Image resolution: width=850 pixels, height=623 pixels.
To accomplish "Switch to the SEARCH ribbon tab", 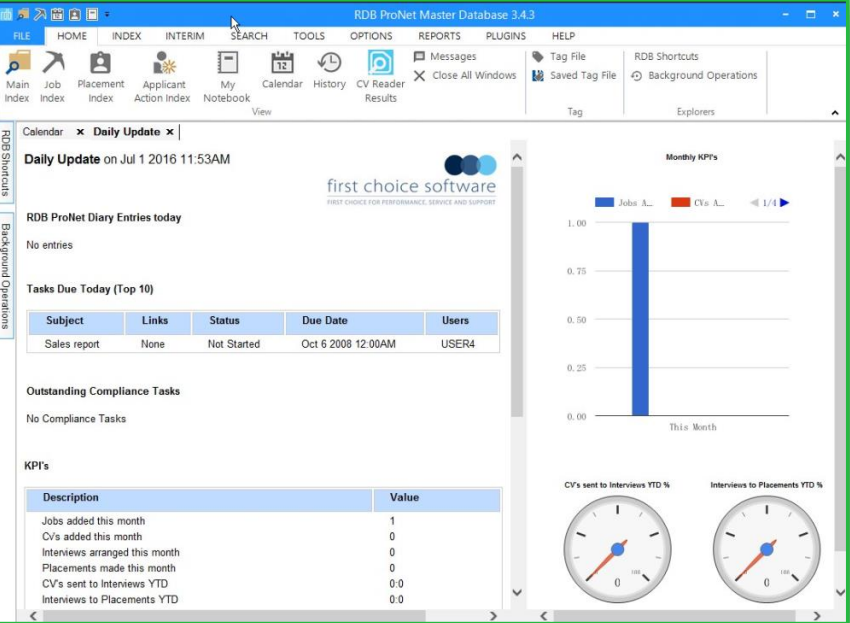I will click(x=249, y=36).
